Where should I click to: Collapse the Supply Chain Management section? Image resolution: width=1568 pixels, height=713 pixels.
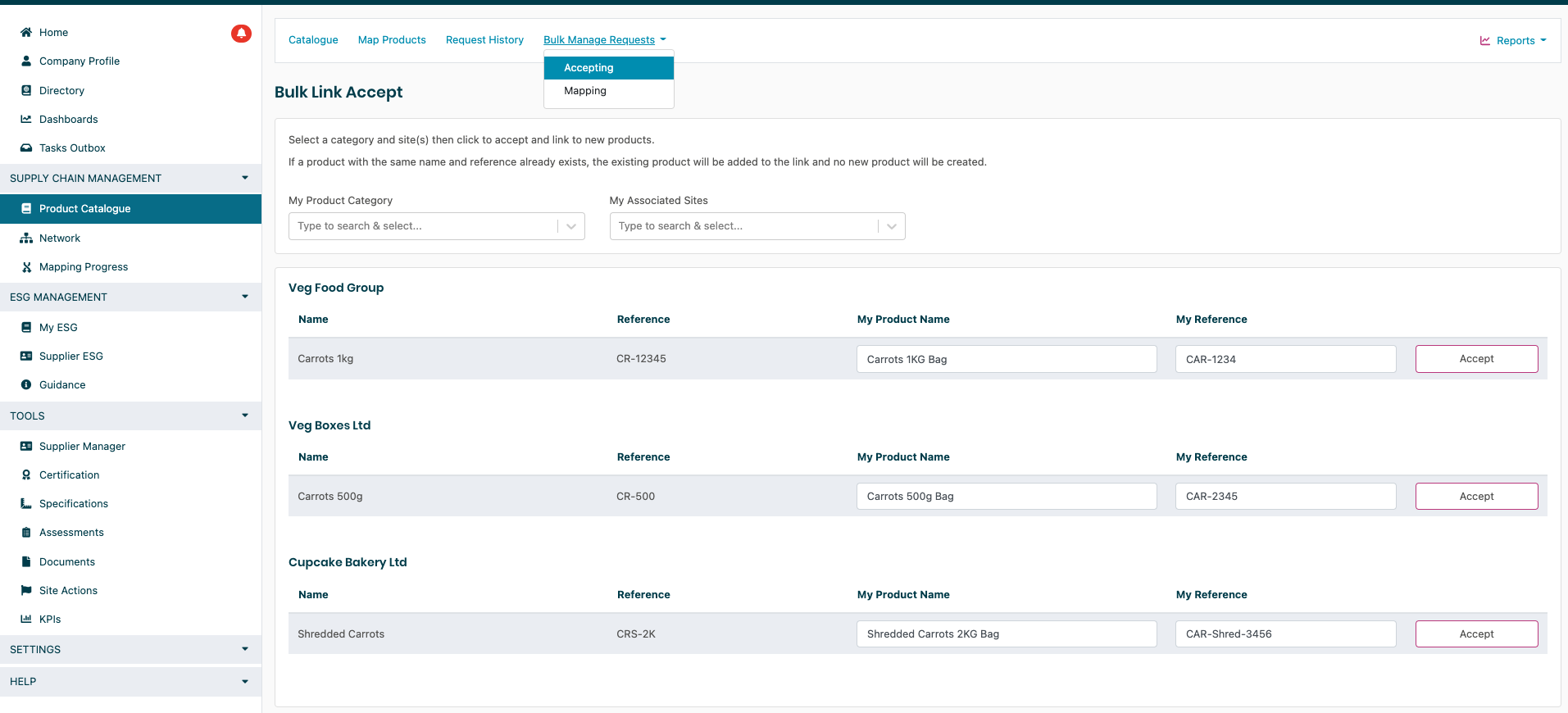click(244, 178)
